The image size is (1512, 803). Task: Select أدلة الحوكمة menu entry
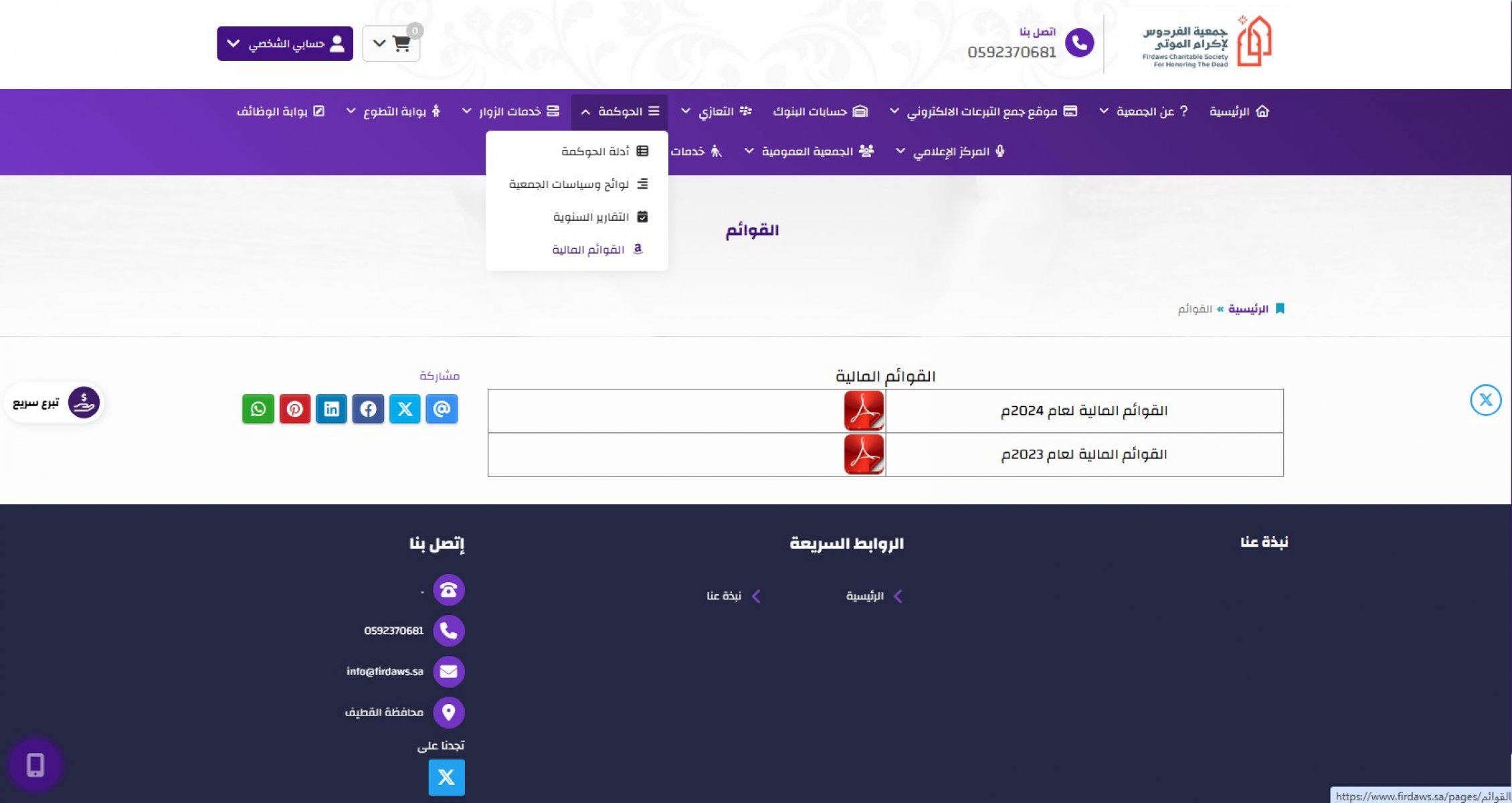tap(595, 152)
